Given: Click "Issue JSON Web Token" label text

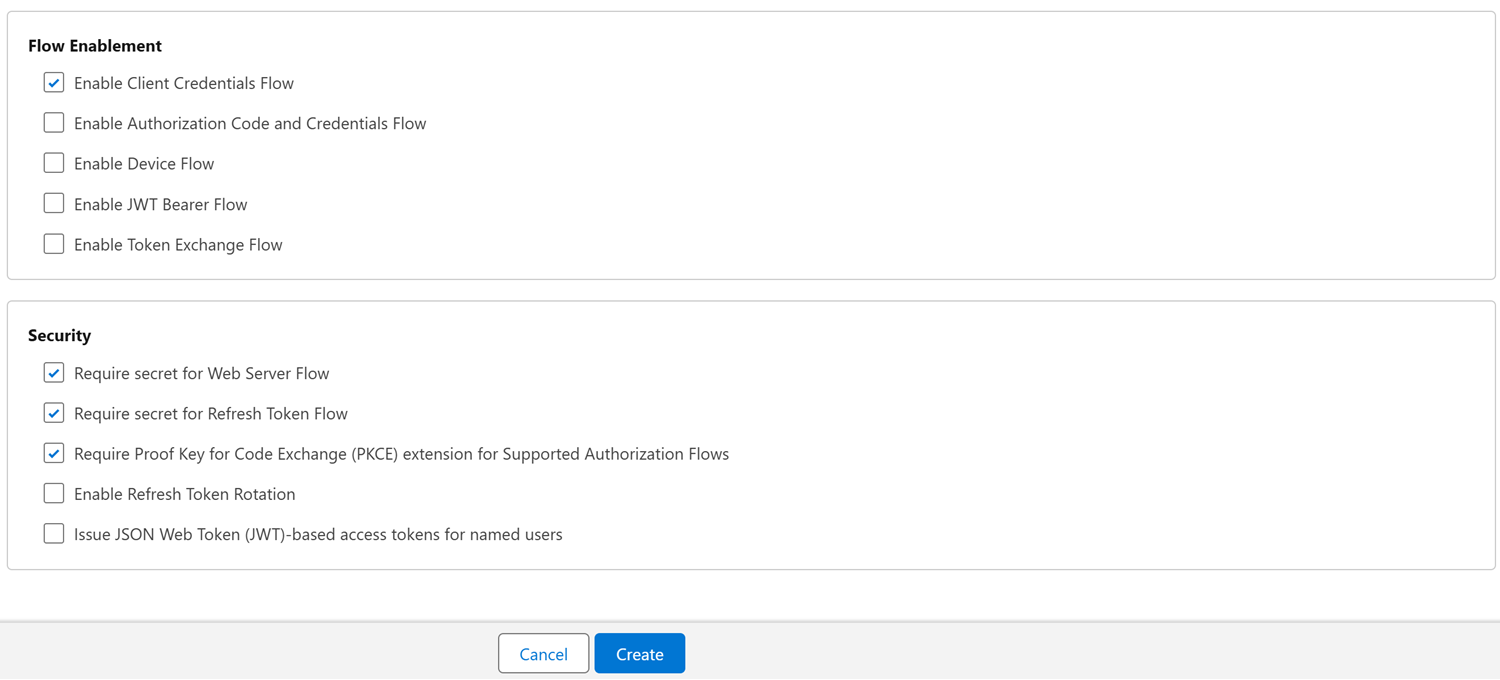Looking at the screenshot, I should (318, 535).
